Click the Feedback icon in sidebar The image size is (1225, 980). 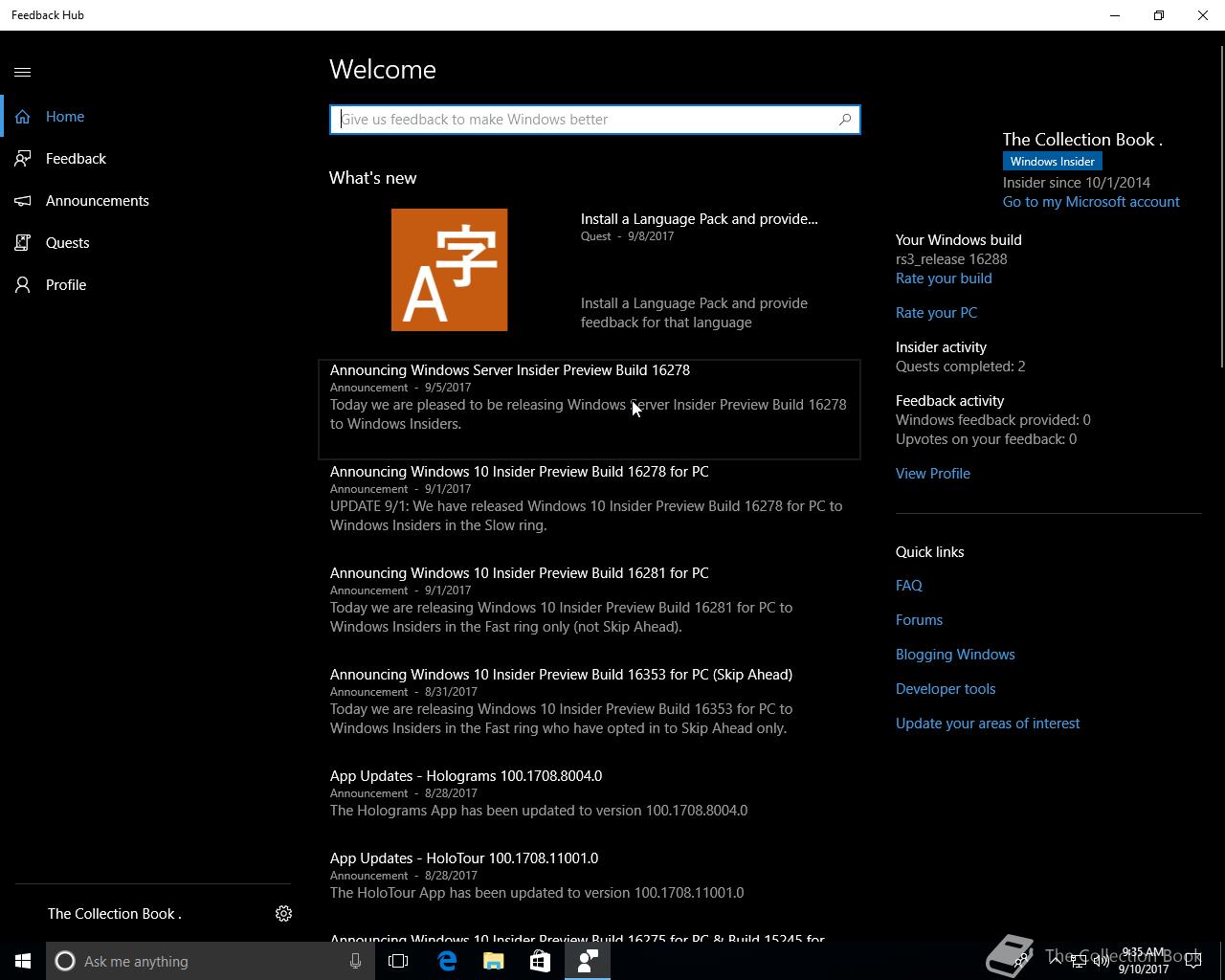point(23,159)
